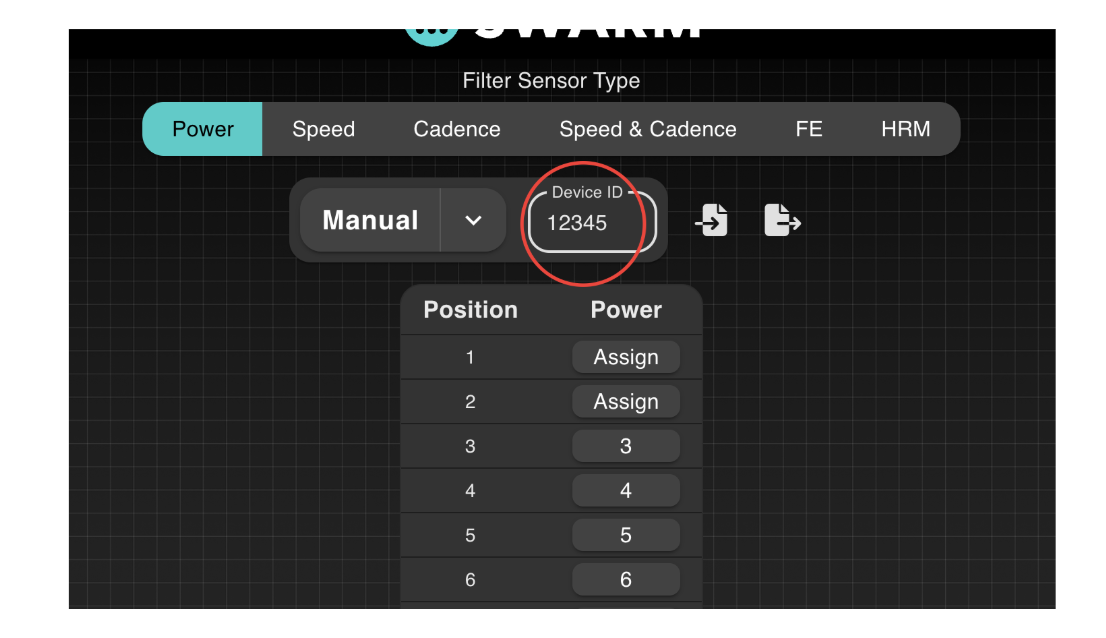Viewport: 1106px width, 638px height.
Task: Select the FE sensor type tab
Action: [808, 129]
